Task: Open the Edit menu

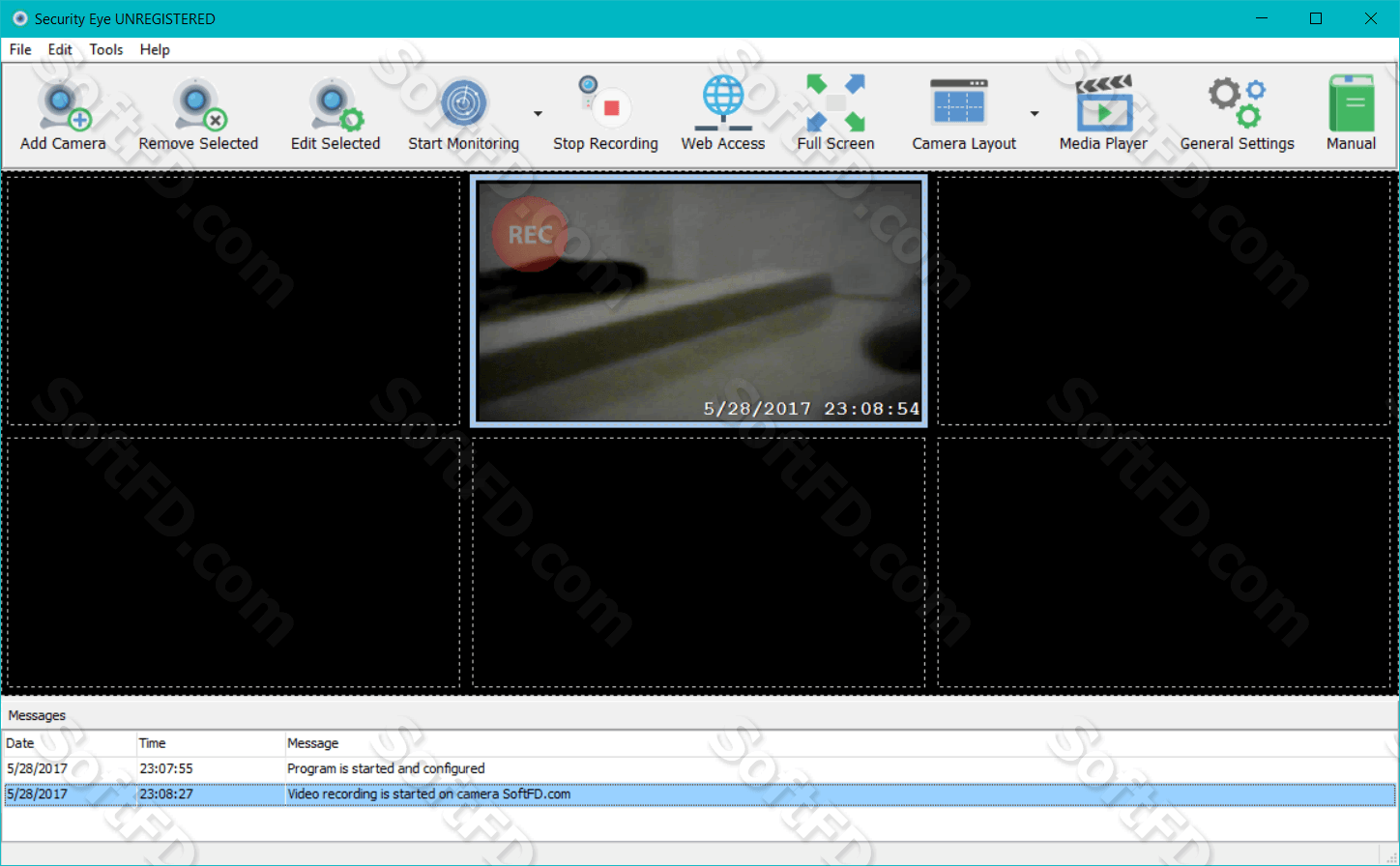Action: pos(60,49)
